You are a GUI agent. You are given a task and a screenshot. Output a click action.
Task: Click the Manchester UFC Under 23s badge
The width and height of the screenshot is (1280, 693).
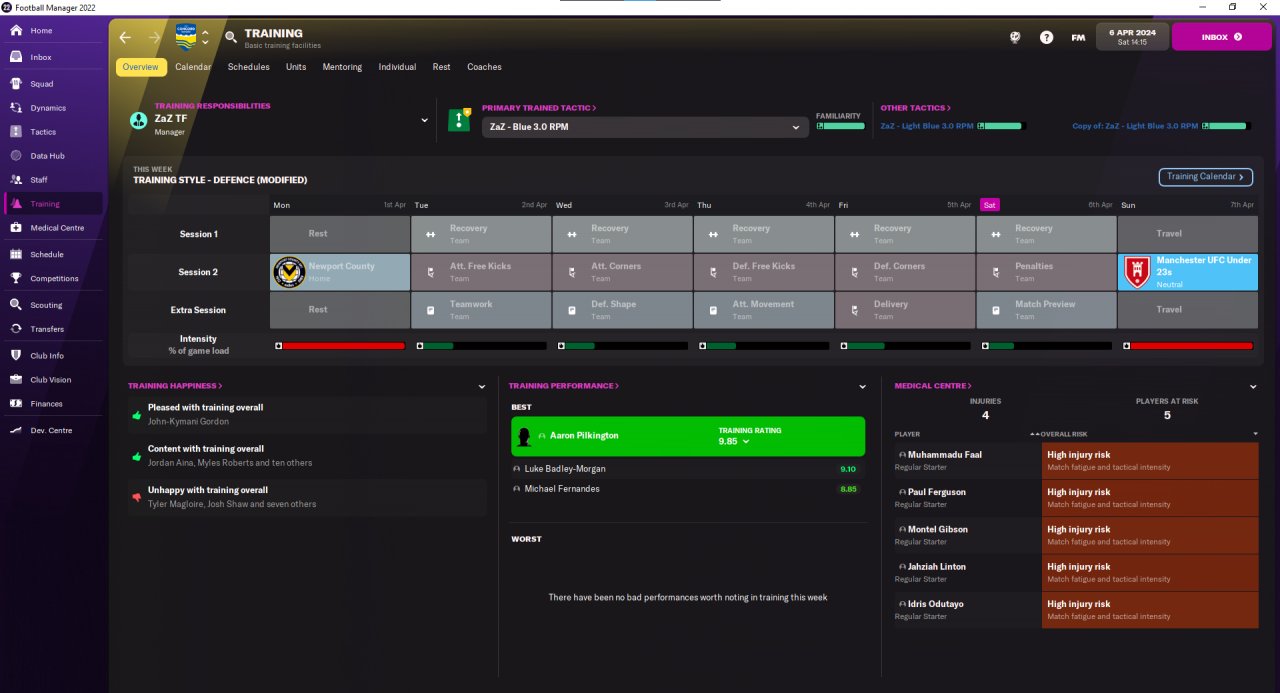pyautogui.click(x=1135, y=272)
